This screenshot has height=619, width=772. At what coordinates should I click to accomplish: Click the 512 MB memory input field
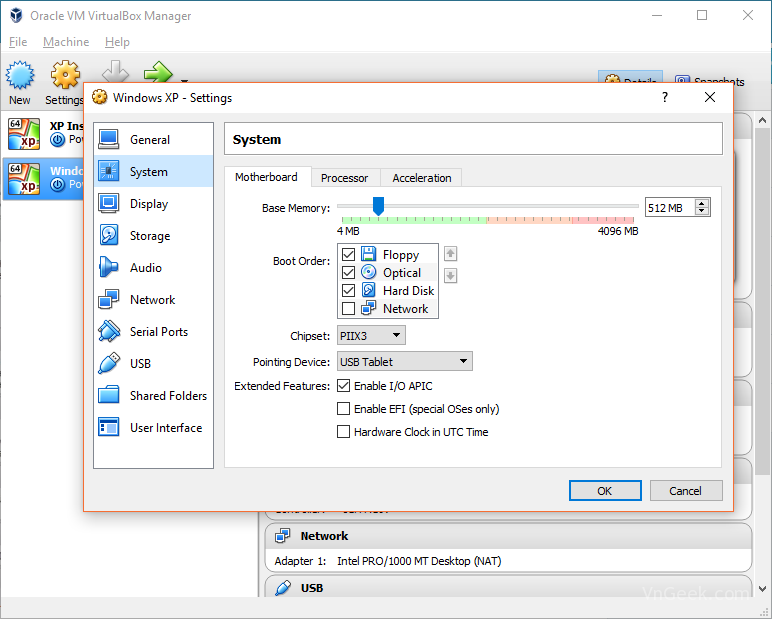670,208
